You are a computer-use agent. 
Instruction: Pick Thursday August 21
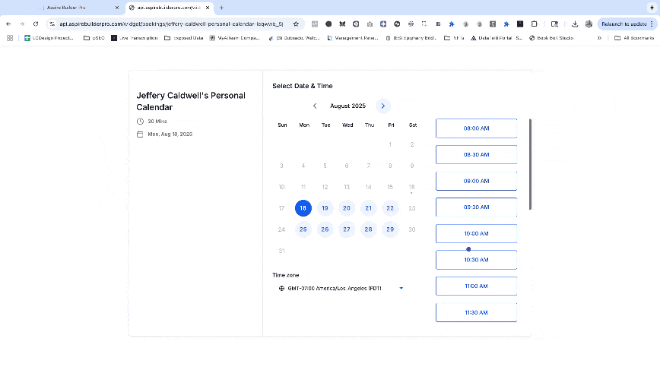click(x=368, y=208)
